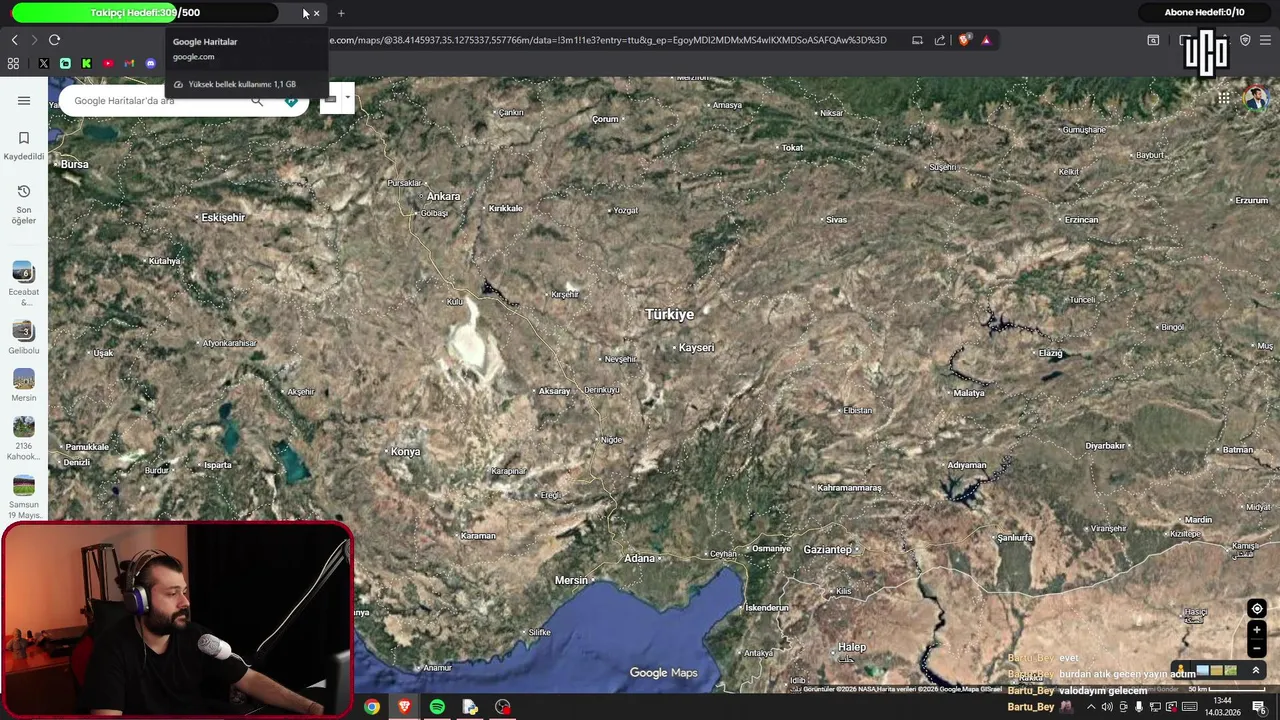Image resolution: width=1280 pixels, height=720 pixels.
Task: Click the Eskişehir city label on map
Action: (223, 217)
